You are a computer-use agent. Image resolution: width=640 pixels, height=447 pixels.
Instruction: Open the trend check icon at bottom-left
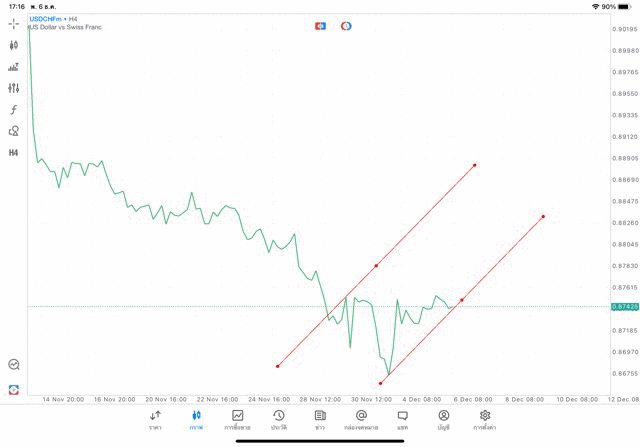coord(14,365)
